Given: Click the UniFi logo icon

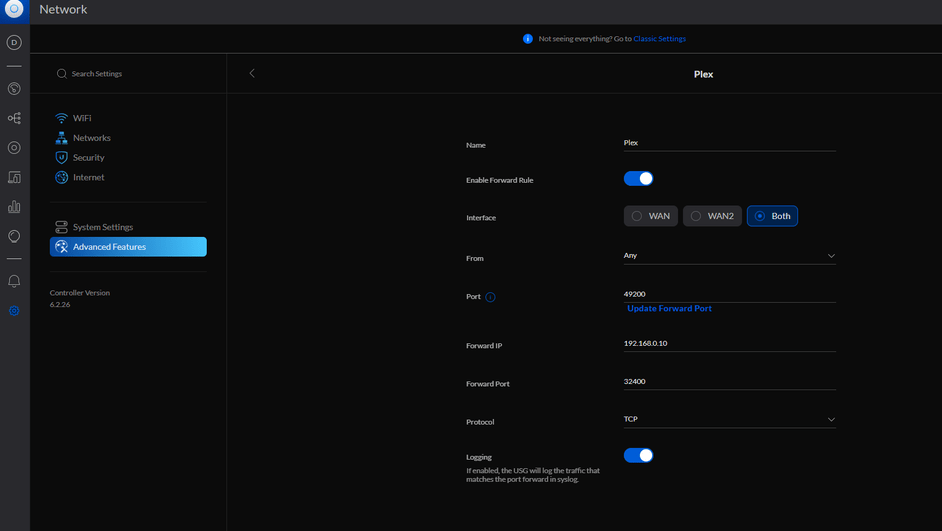Looking at the screenshot, I should [14, 9].
